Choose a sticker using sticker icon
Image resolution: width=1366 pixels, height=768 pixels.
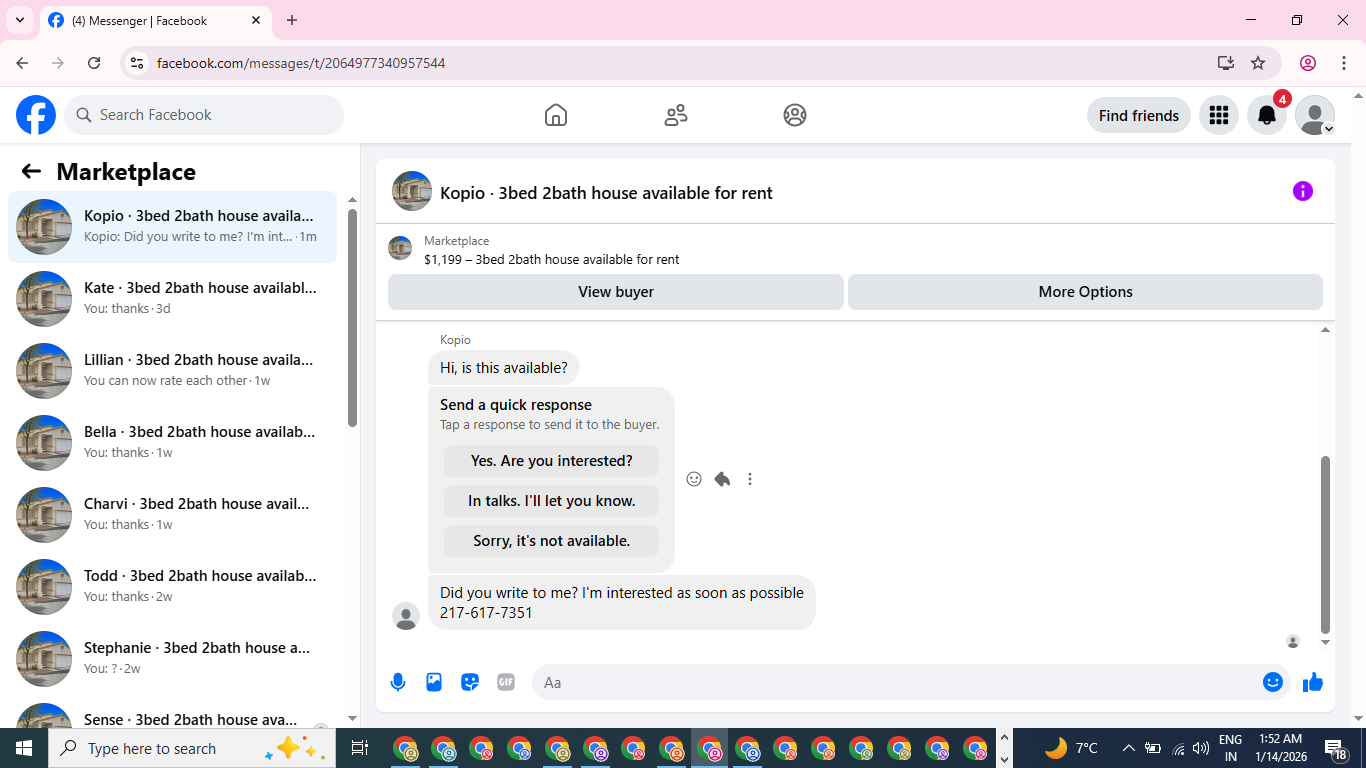470,682
